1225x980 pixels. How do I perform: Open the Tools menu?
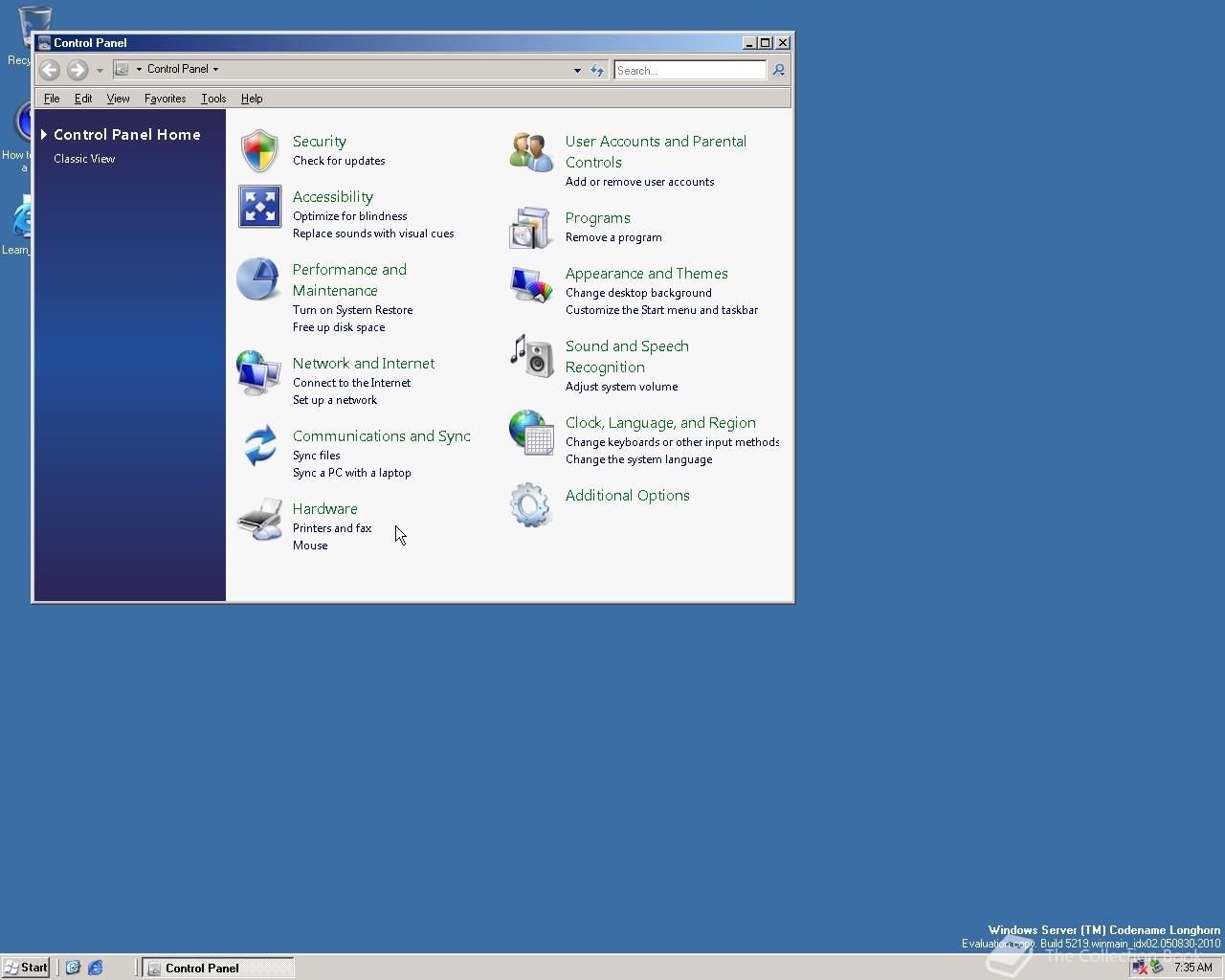pyautogui.click(x=213, y=99)
